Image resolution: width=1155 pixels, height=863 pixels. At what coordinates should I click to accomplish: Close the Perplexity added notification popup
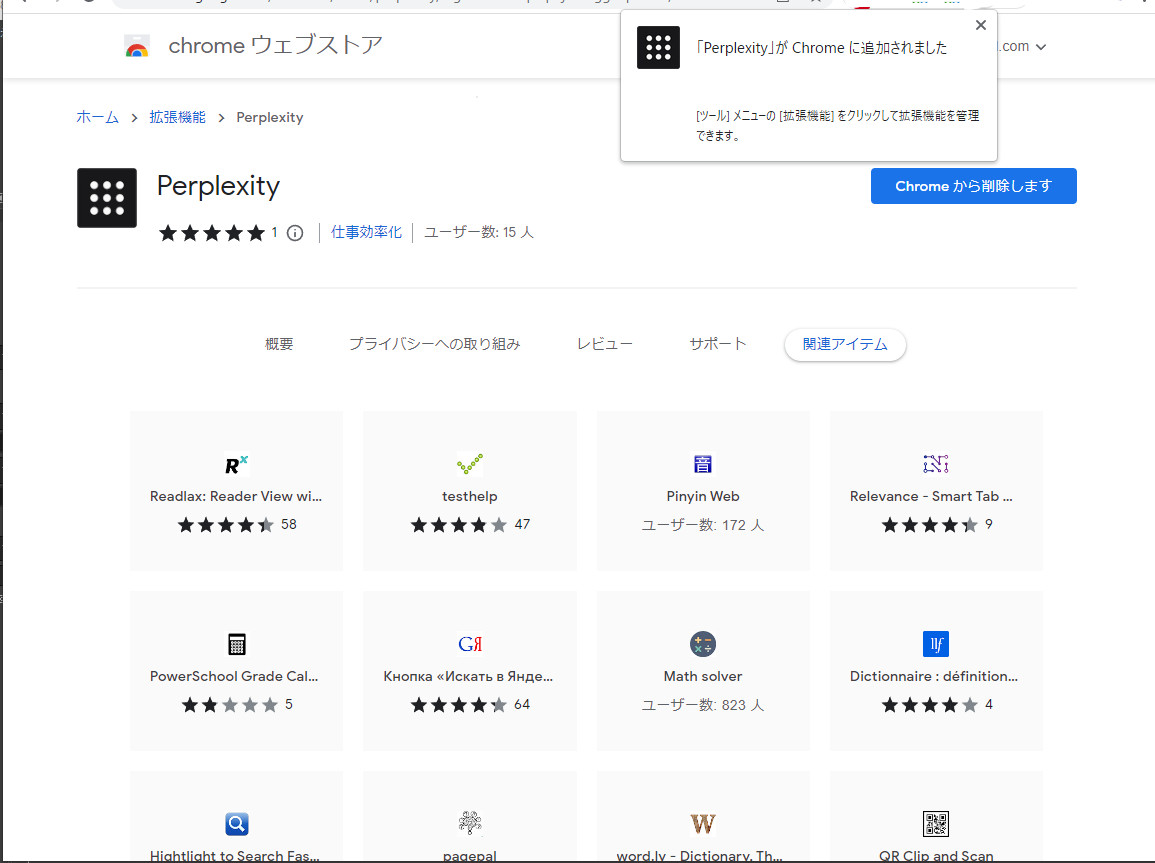[980, 25]
